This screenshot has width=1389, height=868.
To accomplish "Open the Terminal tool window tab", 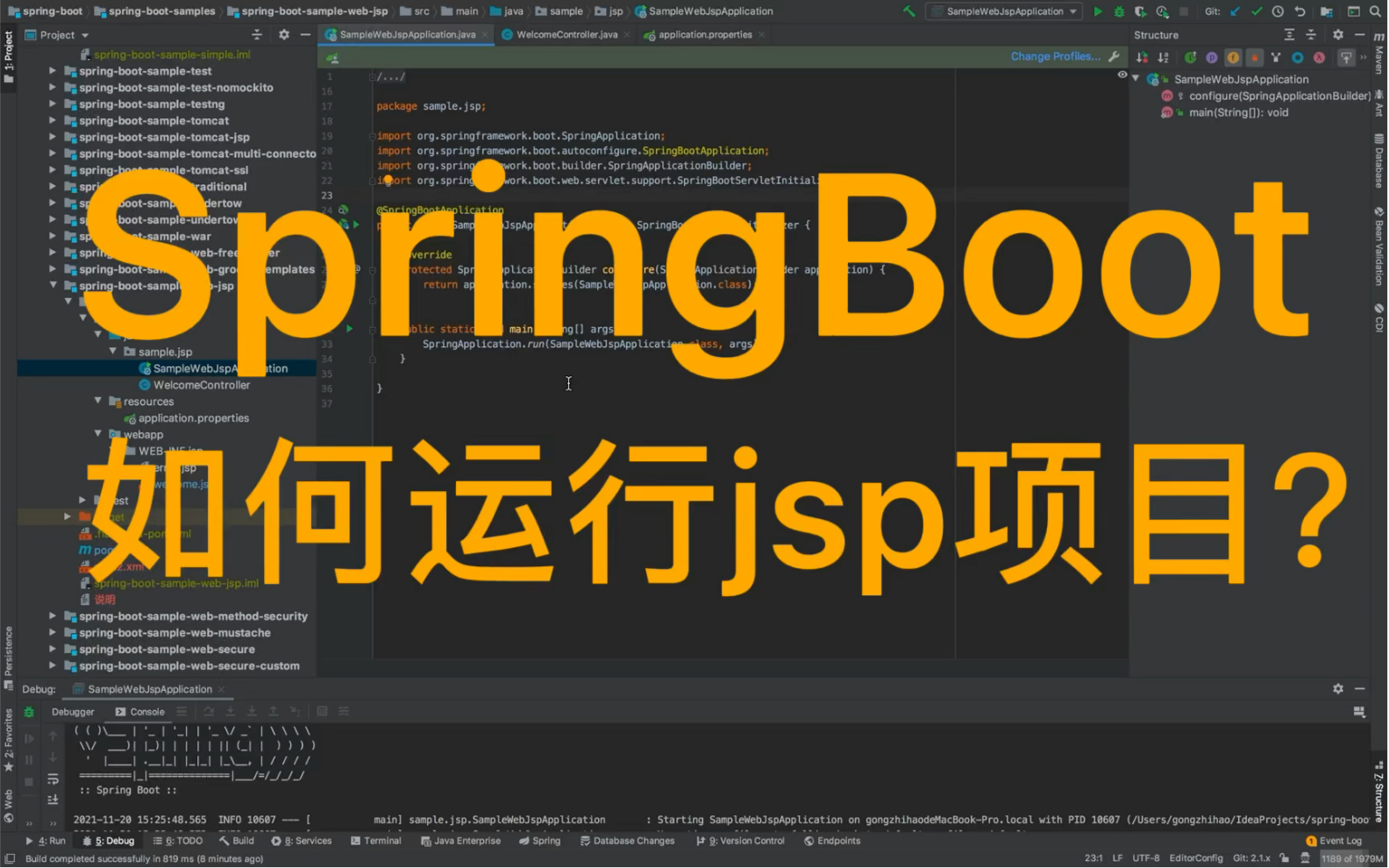I will (376, 841).
